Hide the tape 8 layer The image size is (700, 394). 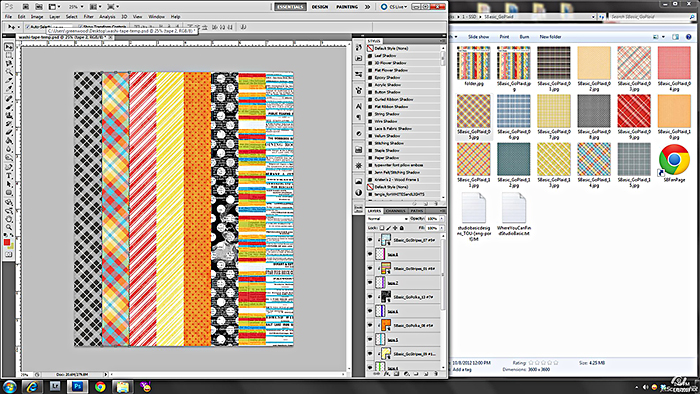click(370, 254)
